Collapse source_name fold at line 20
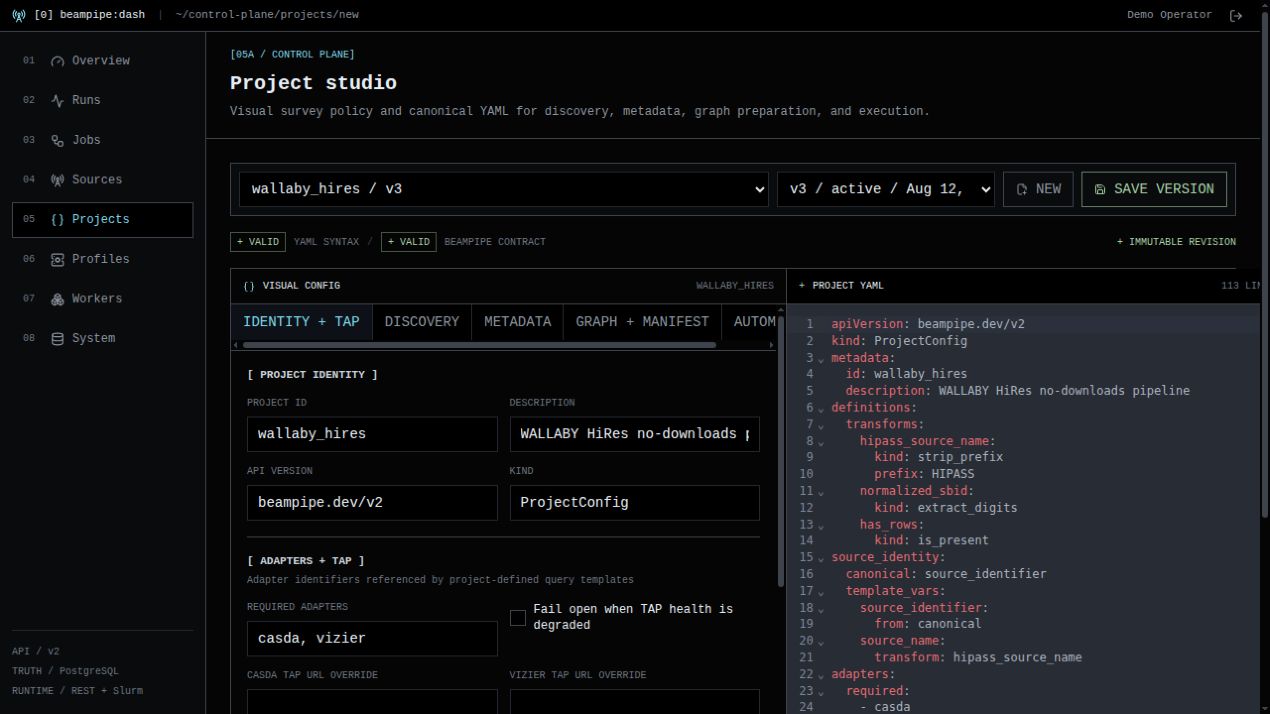This screenshot has width=1270, height=714. 821,641
